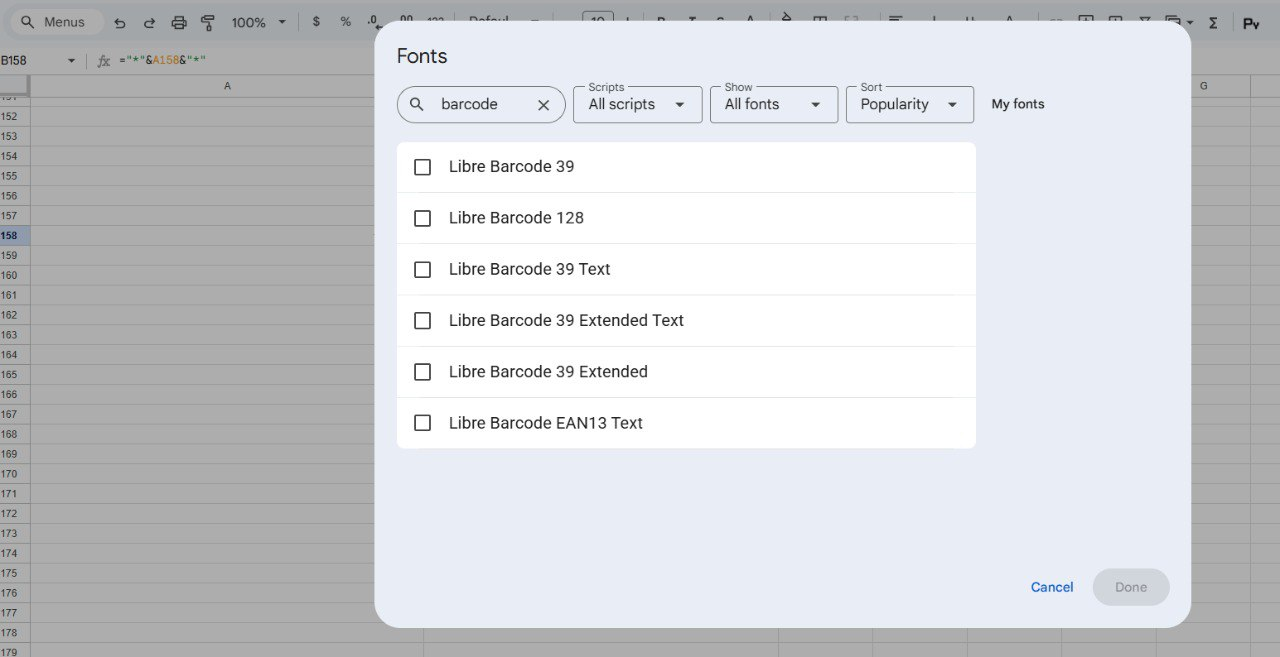This screenshot has width=1280, height=657.
Task: Open the Functions sigma icon
Action: tap(1213, 23)
